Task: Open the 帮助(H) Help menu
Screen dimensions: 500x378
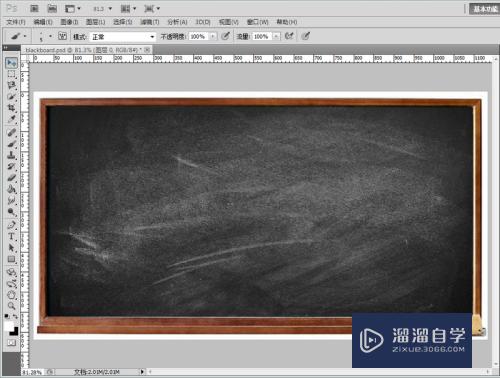Action: click(x=287, y=22)
